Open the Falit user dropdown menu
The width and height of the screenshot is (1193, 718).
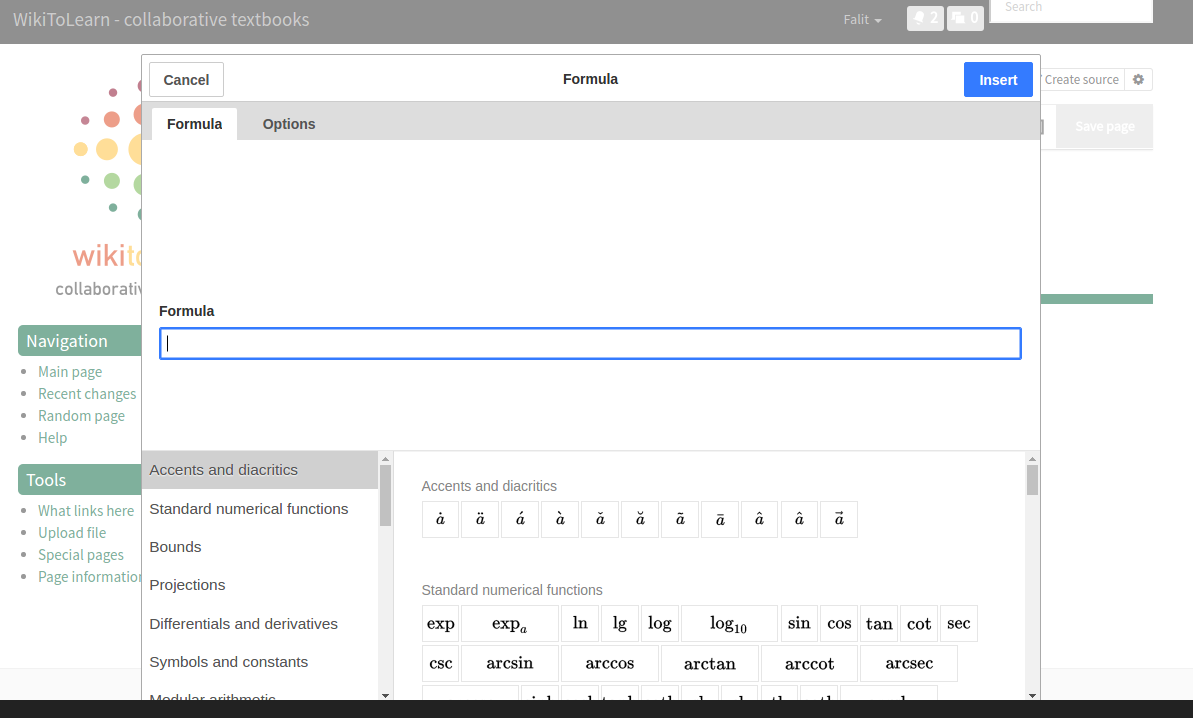coord(862,20)
